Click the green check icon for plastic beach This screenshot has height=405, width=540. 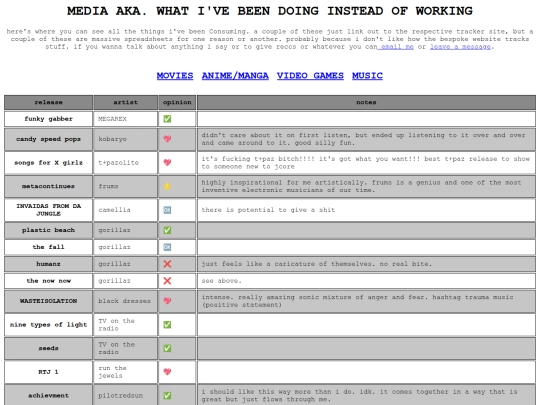(167, 230)
